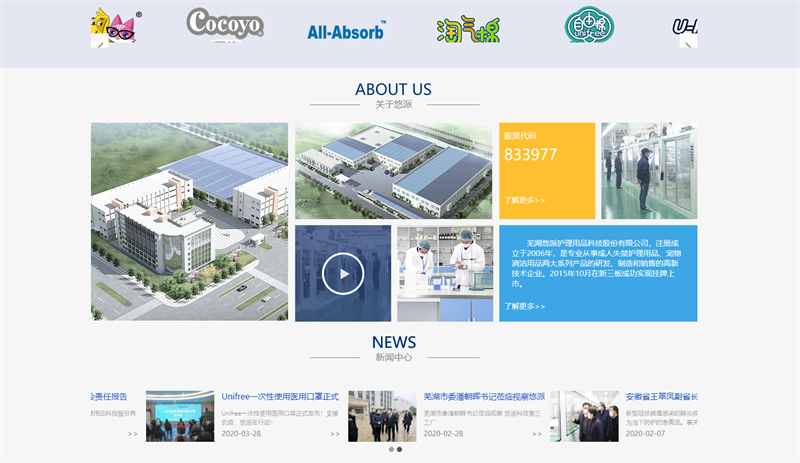Click the Cocoyo brand logo
The image size is (800, 463).
coord(225,25)
